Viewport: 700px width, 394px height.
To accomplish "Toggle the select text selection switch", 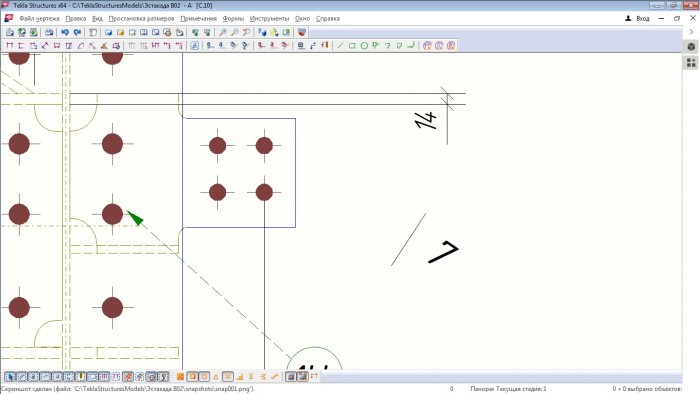I will 33,377.
